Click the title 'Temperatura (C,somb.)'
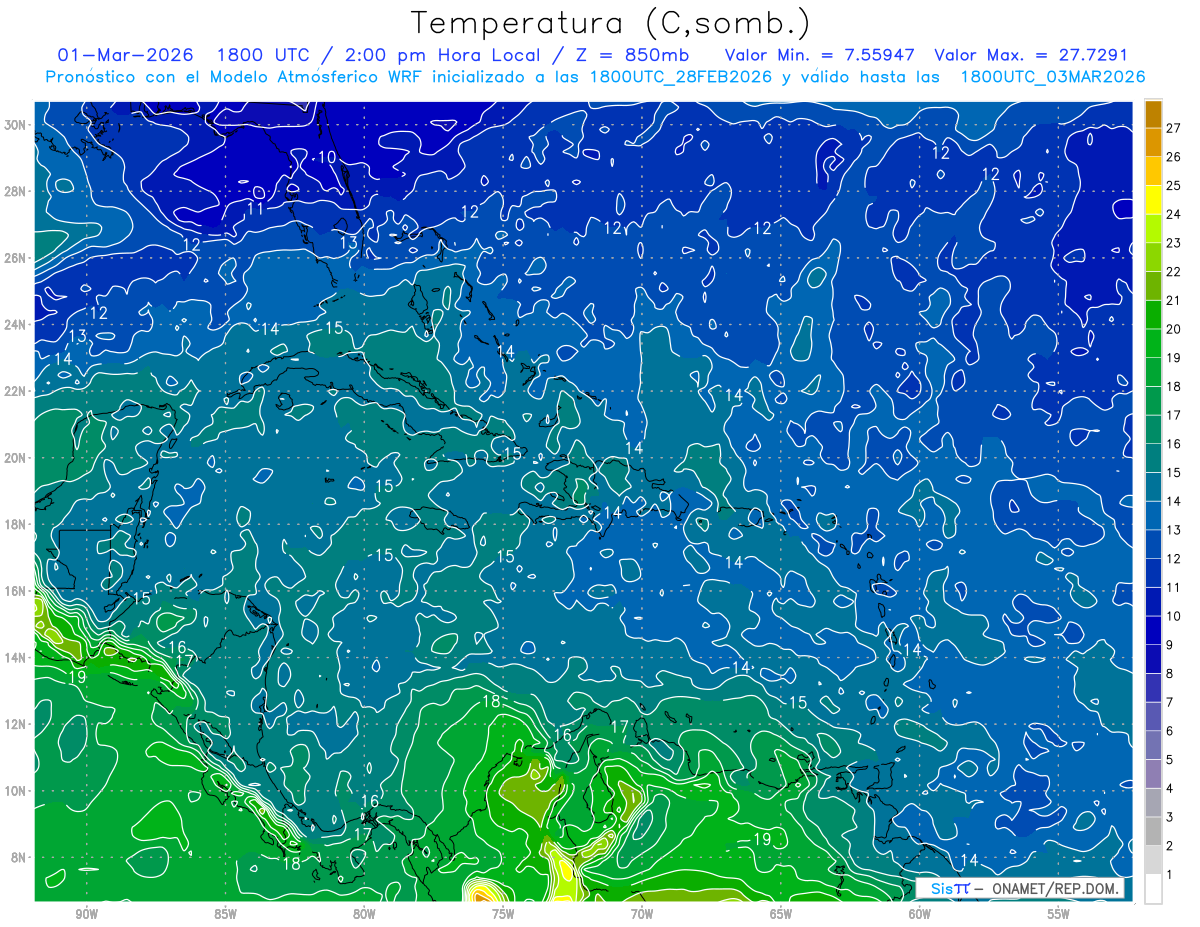The width and height of the screenshot is (1200, 927). tap(611, 22)
